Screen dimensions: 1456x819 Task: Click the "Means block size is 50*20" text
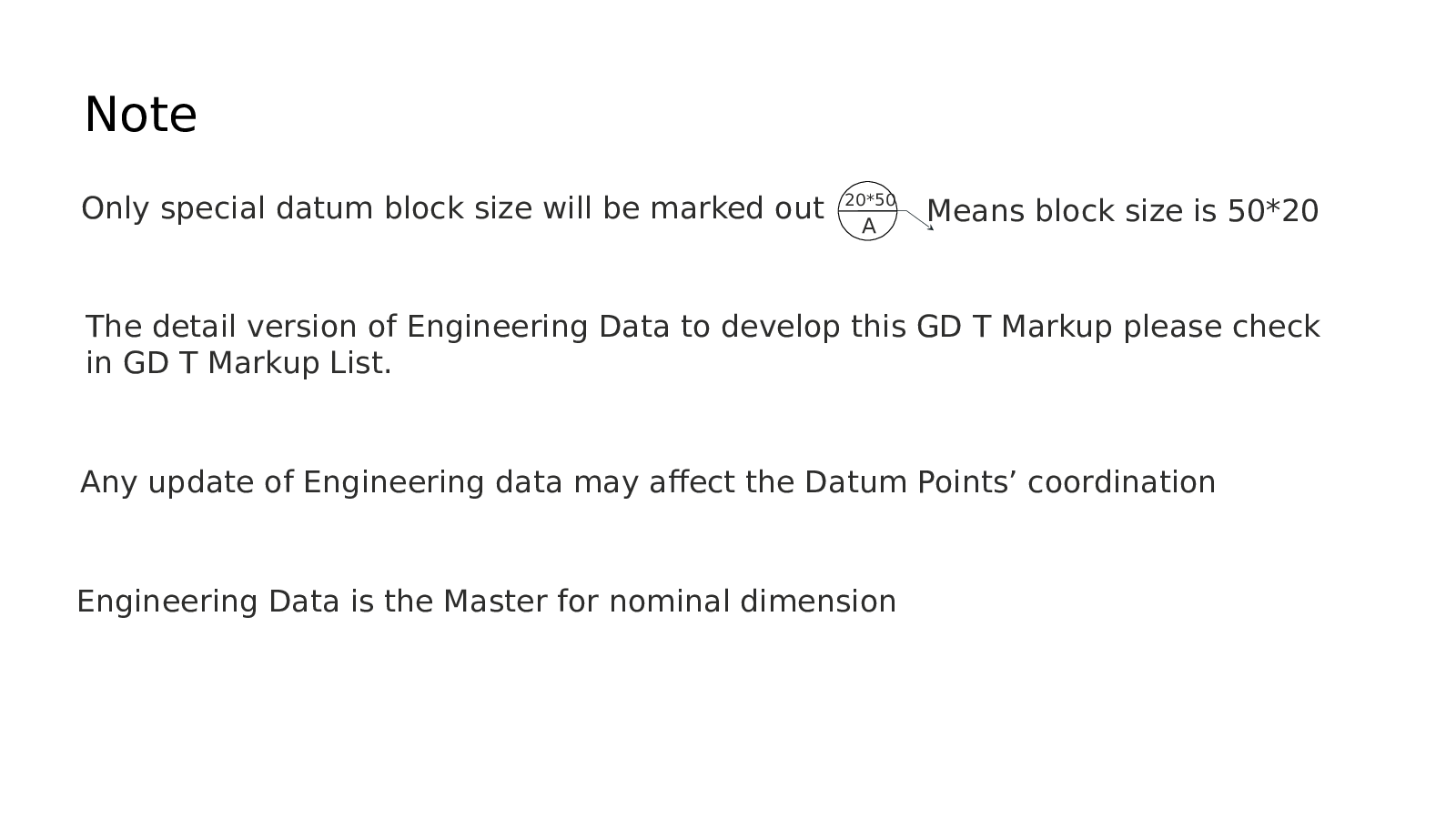1121,211
